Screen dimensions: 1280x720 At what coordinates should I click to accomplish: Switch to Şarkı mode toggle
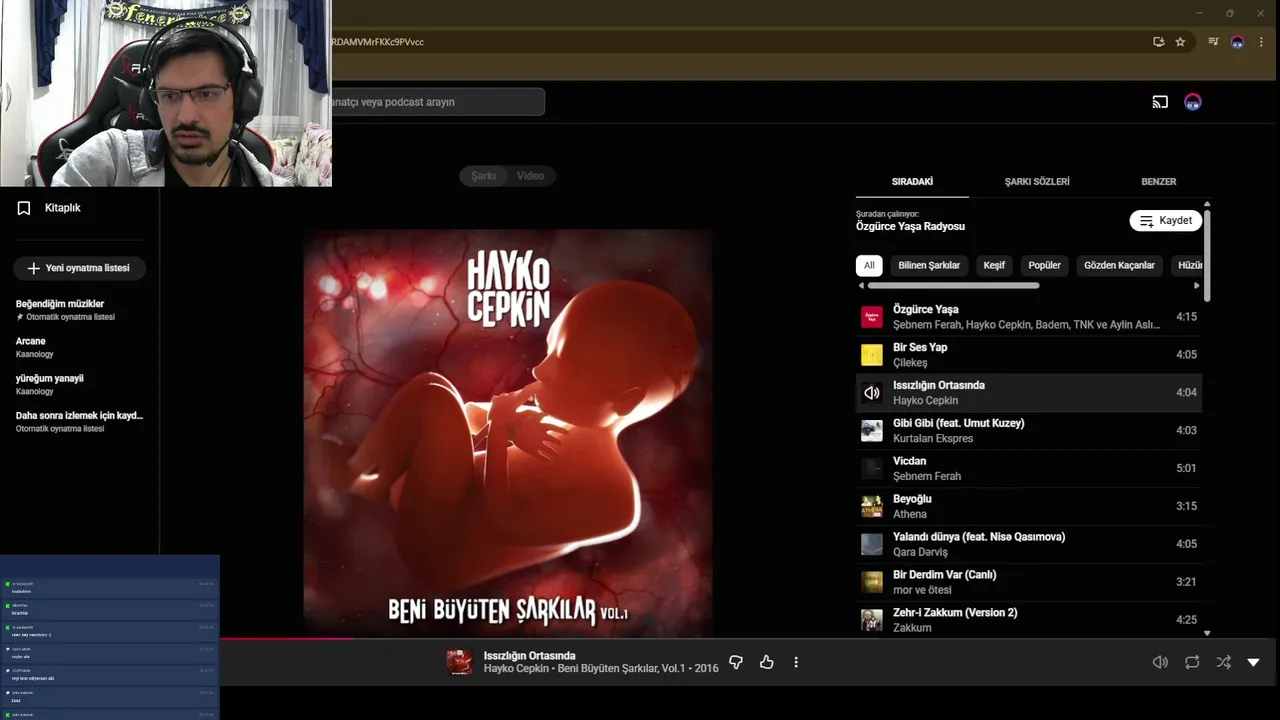483,176
